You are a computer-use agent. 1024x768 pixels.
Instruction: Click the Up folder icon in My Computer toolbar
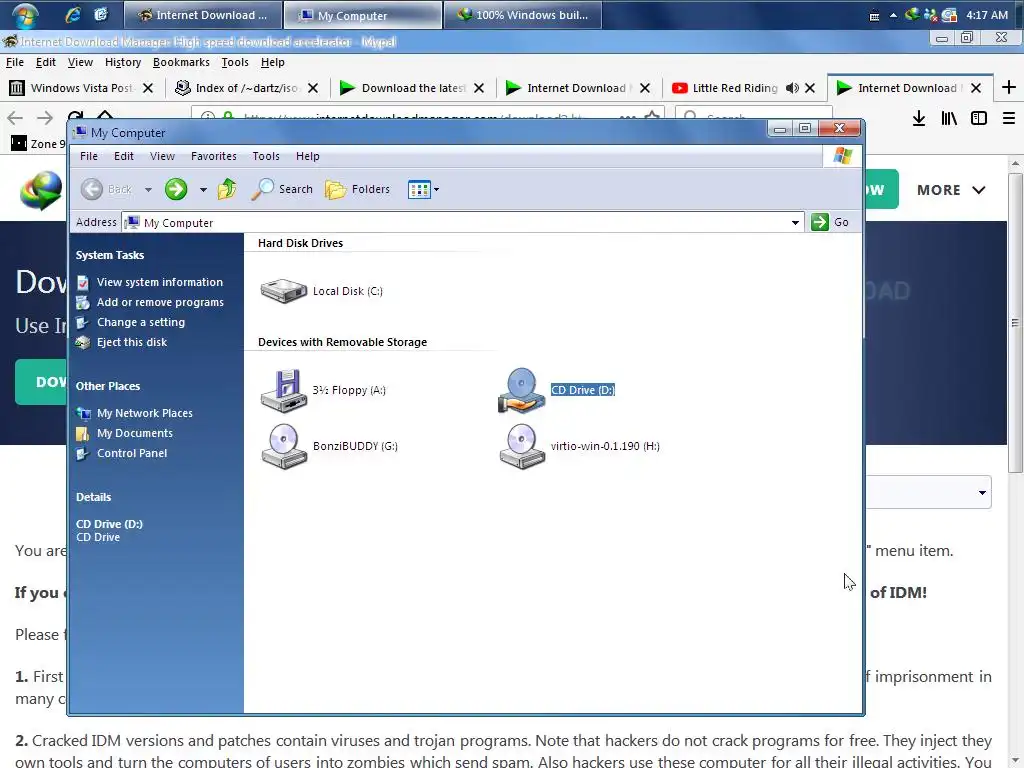[x=227, y=189]
